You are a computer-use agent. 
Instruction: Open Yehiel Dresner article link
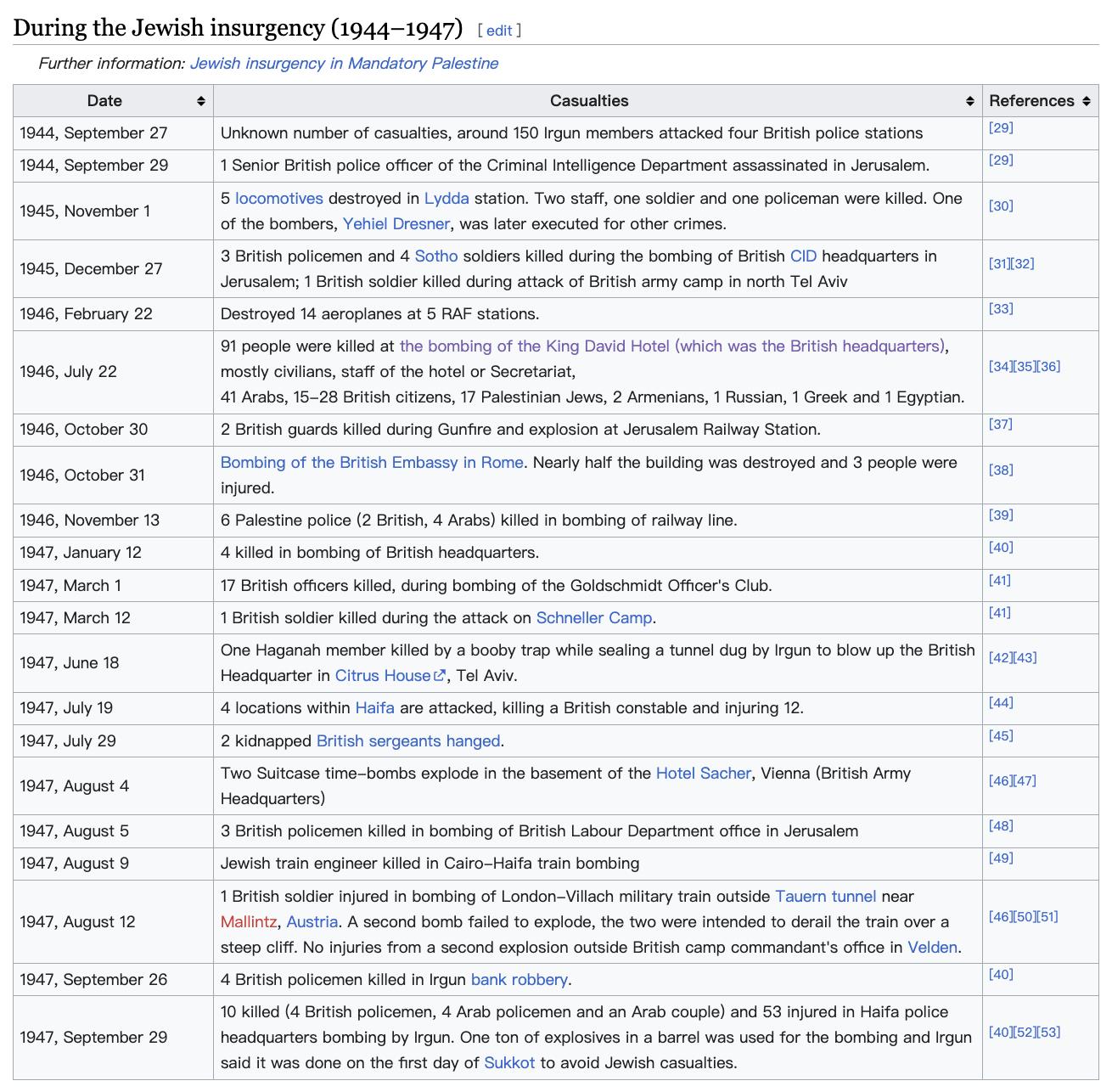point(396,224)
